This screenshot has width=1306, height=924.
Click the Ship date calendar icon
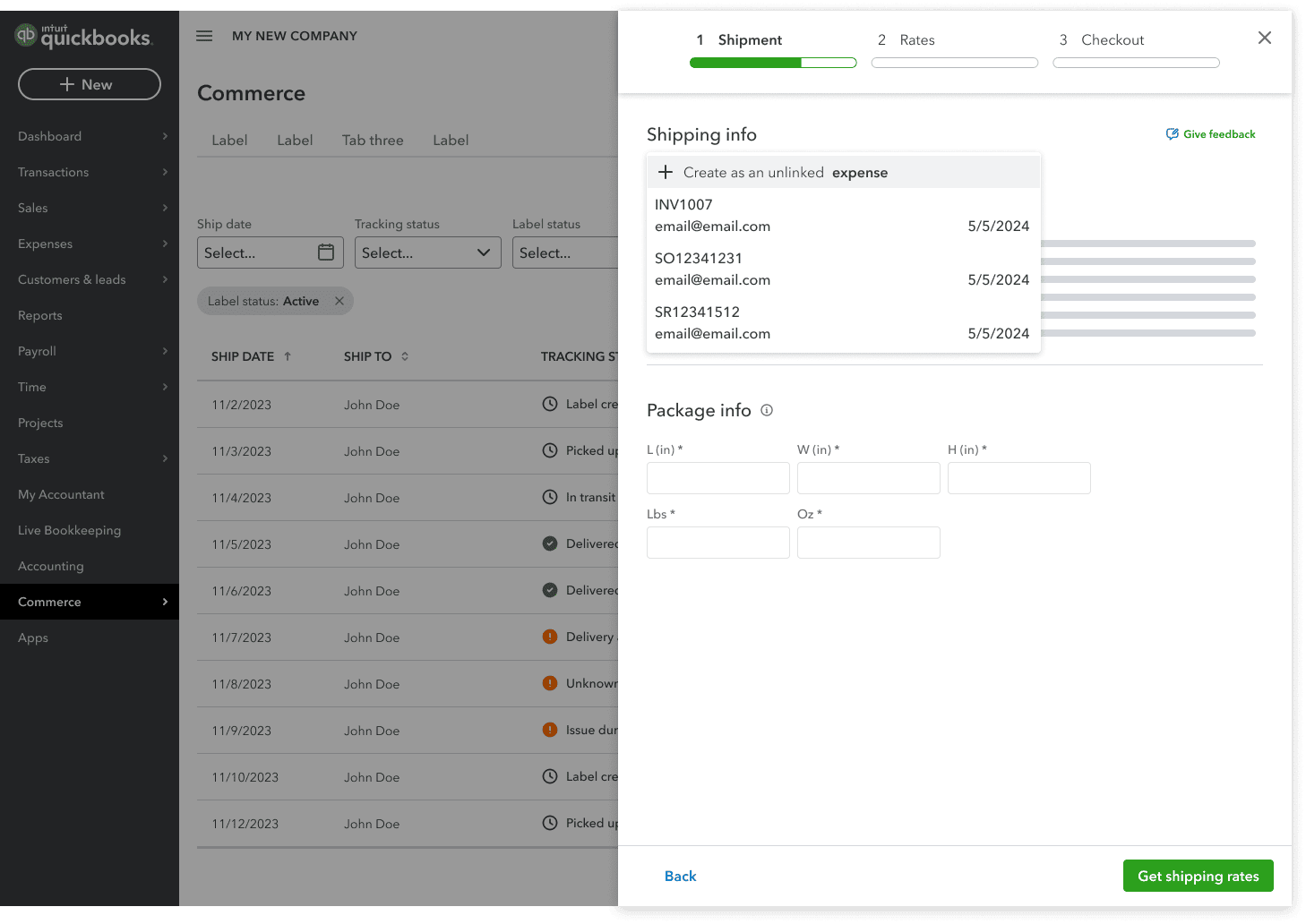point(326,252)
